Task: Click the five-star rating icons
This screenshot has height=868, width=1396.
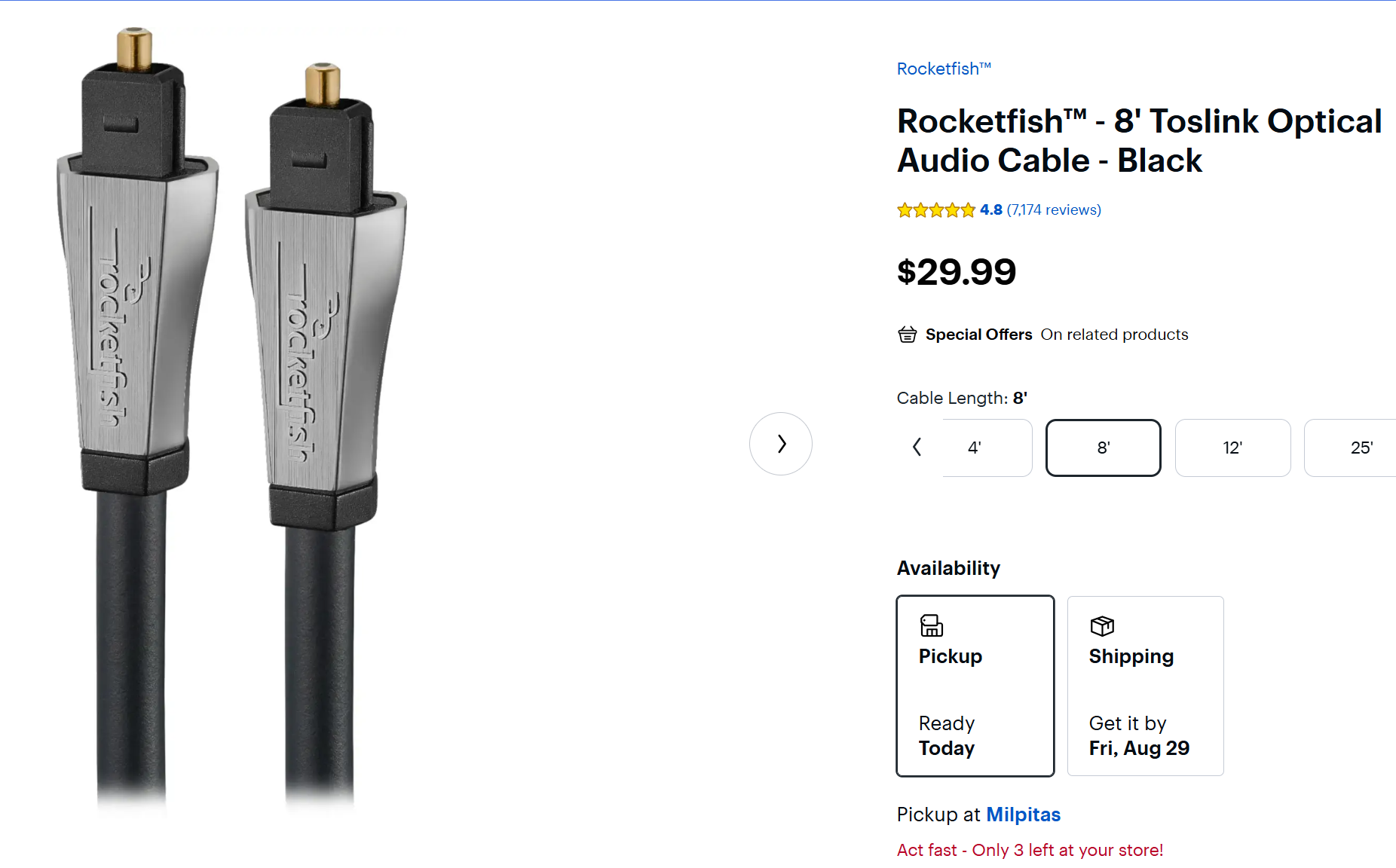Action: 935,210
